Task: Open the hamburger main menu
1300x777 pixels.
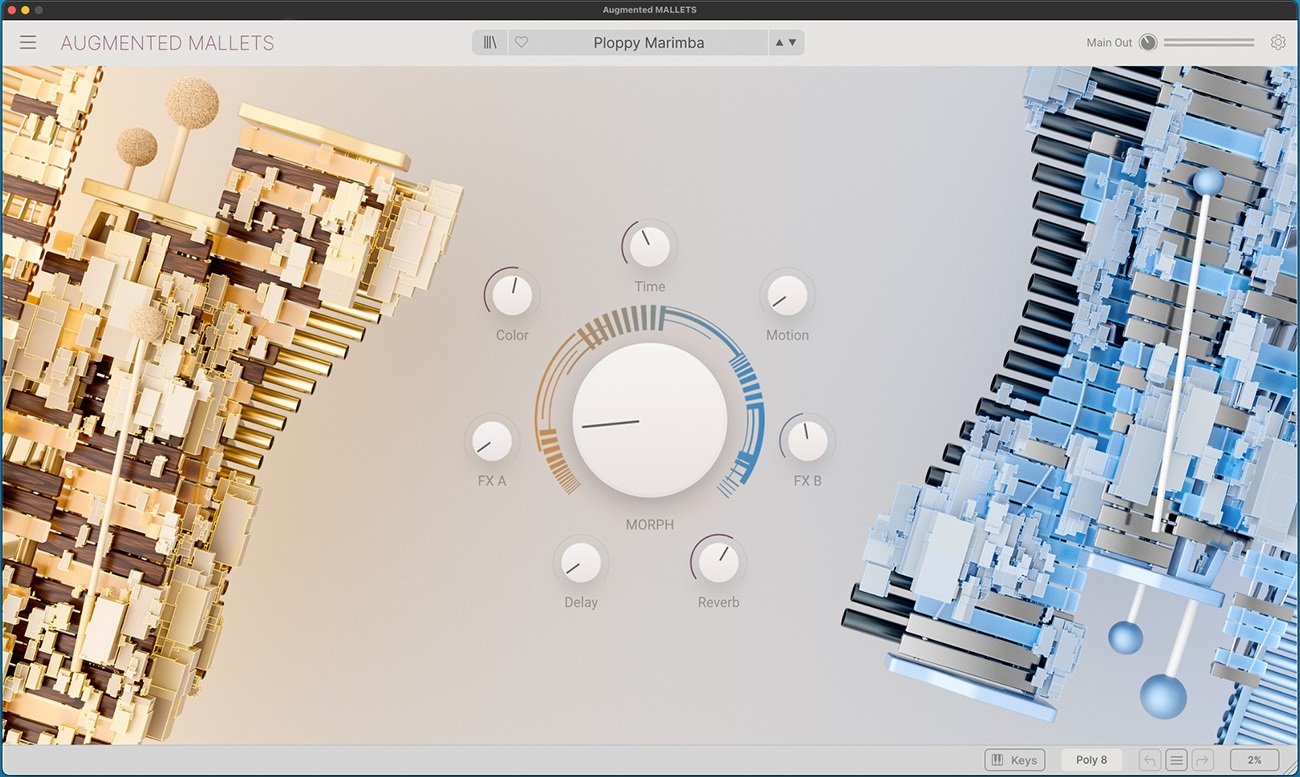Action: (28, 42)
